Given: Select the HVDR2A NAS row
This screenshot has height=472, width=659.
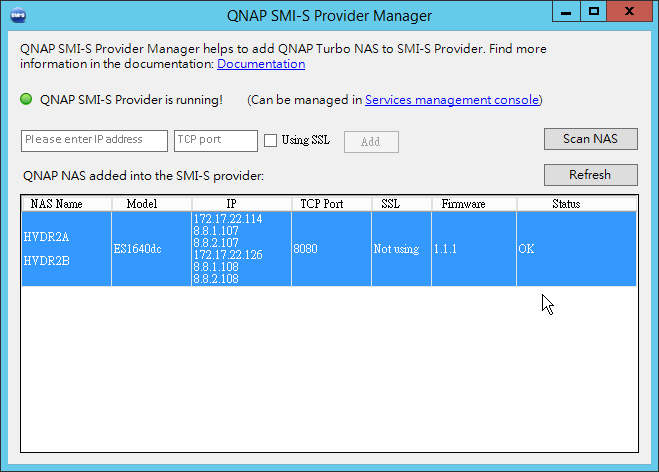Looking at the screenshot, I should [x=45, y=238].
